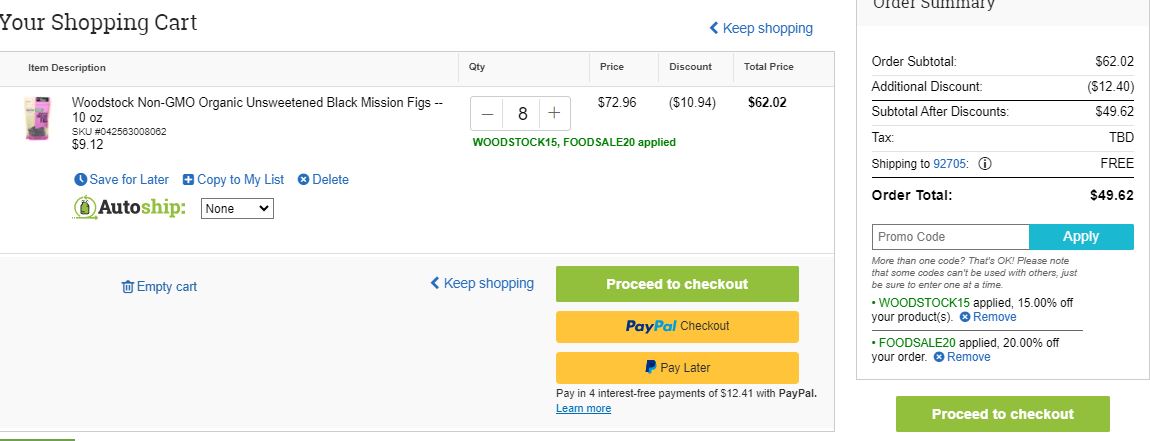
Task: Click into the Promo Code field
Action: pos(951,237)
